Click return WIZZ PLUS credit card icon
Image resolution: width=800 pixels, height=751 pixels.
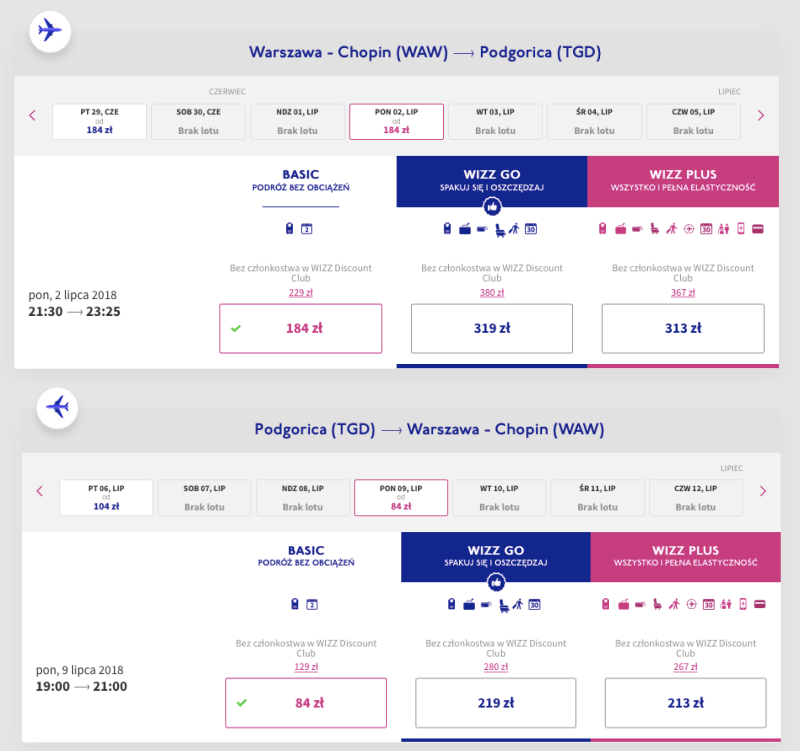click(760, 605)
